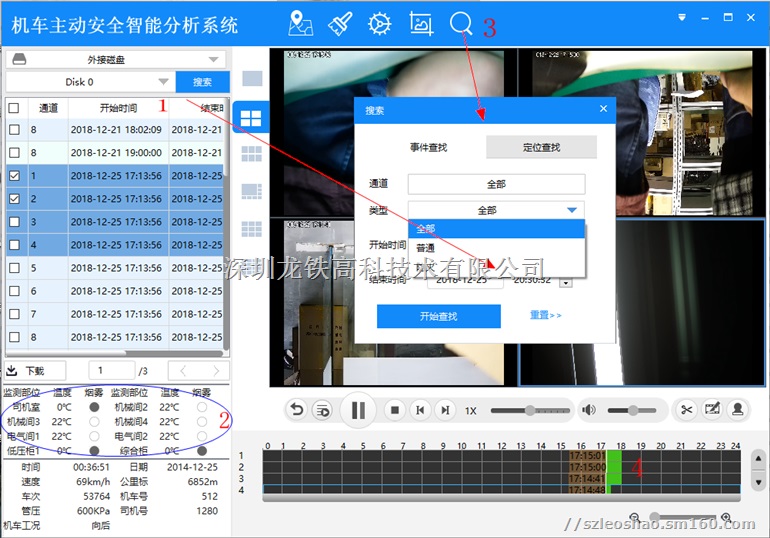Click the timeline scroll down arrow
This screenshot has width=770, height=538.
pyautogui.click(x=758, y=482)
